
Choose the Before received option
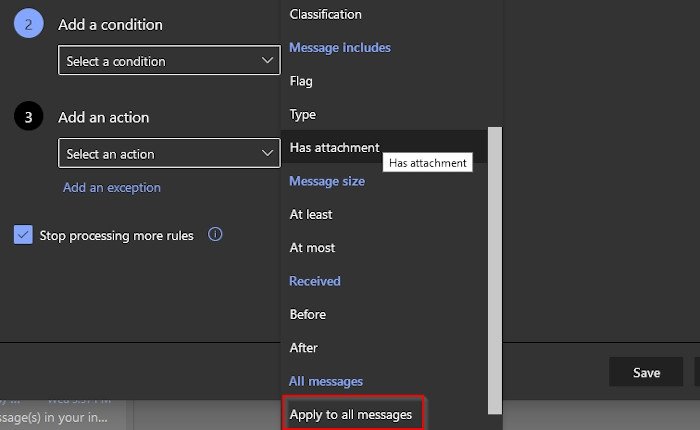pos(307,314)
